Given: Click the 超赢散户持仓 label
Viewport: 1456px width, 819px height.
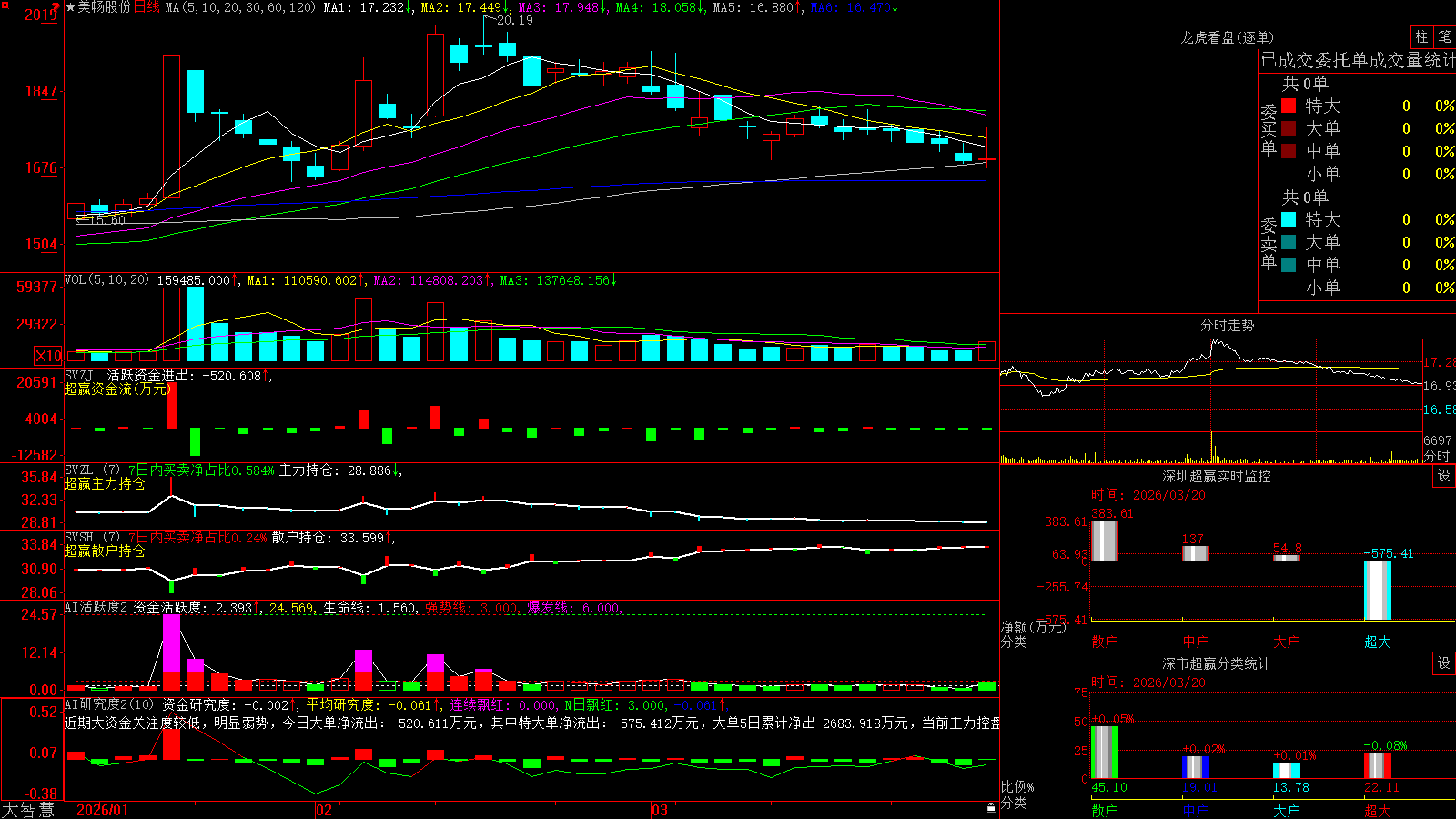Looking at the screenshot, I should (105, 551).
